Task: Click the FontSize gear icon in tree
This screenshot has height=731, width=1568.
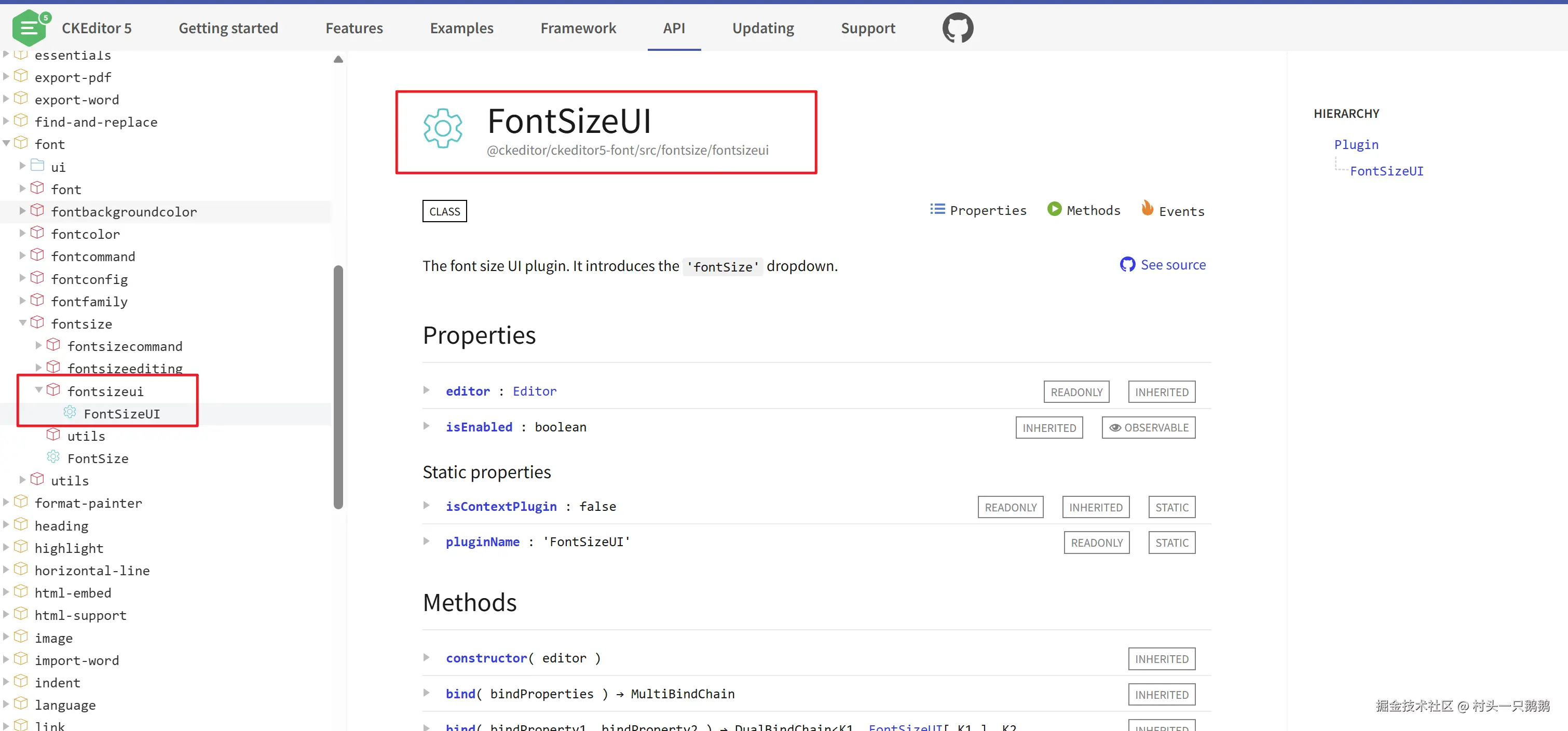Action: [53, 457]
